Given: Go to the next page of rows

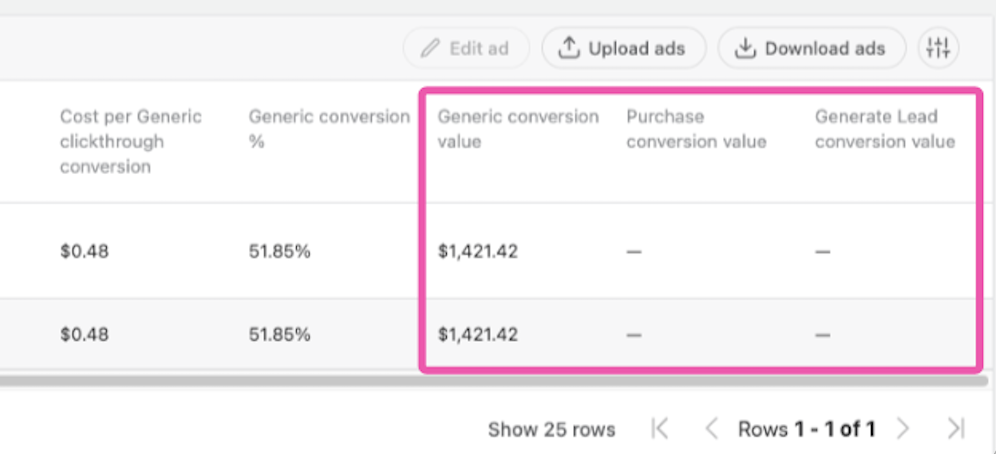Looking at the screenshot, I should [903, 429].
